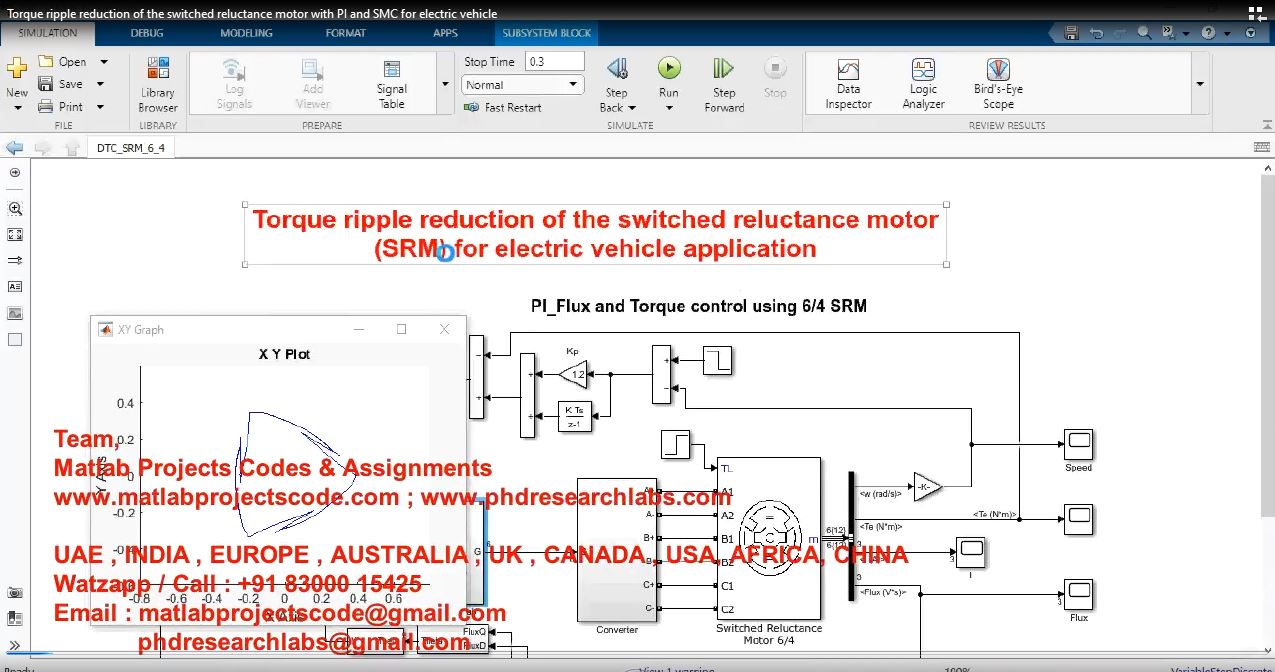The height and width of the screenshot is (672, 1275).
Task: Select the Speed scope block
Action: click(1078, 444)
